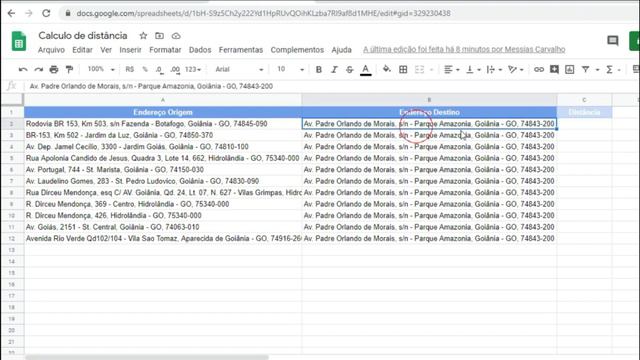640x360 pixels.
Task: Toggle italic formatting
Action: pyautogui.click(x=334, y=69)
